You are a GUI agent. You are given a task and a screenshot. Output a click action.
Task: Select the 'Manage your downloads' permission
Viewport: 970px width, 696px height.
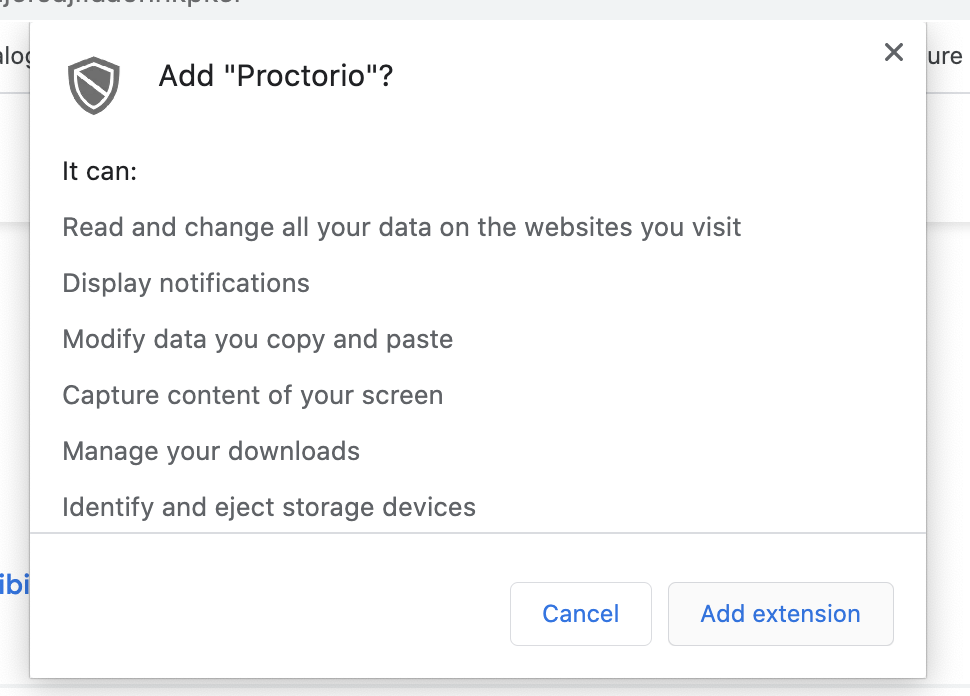[211, 451]
